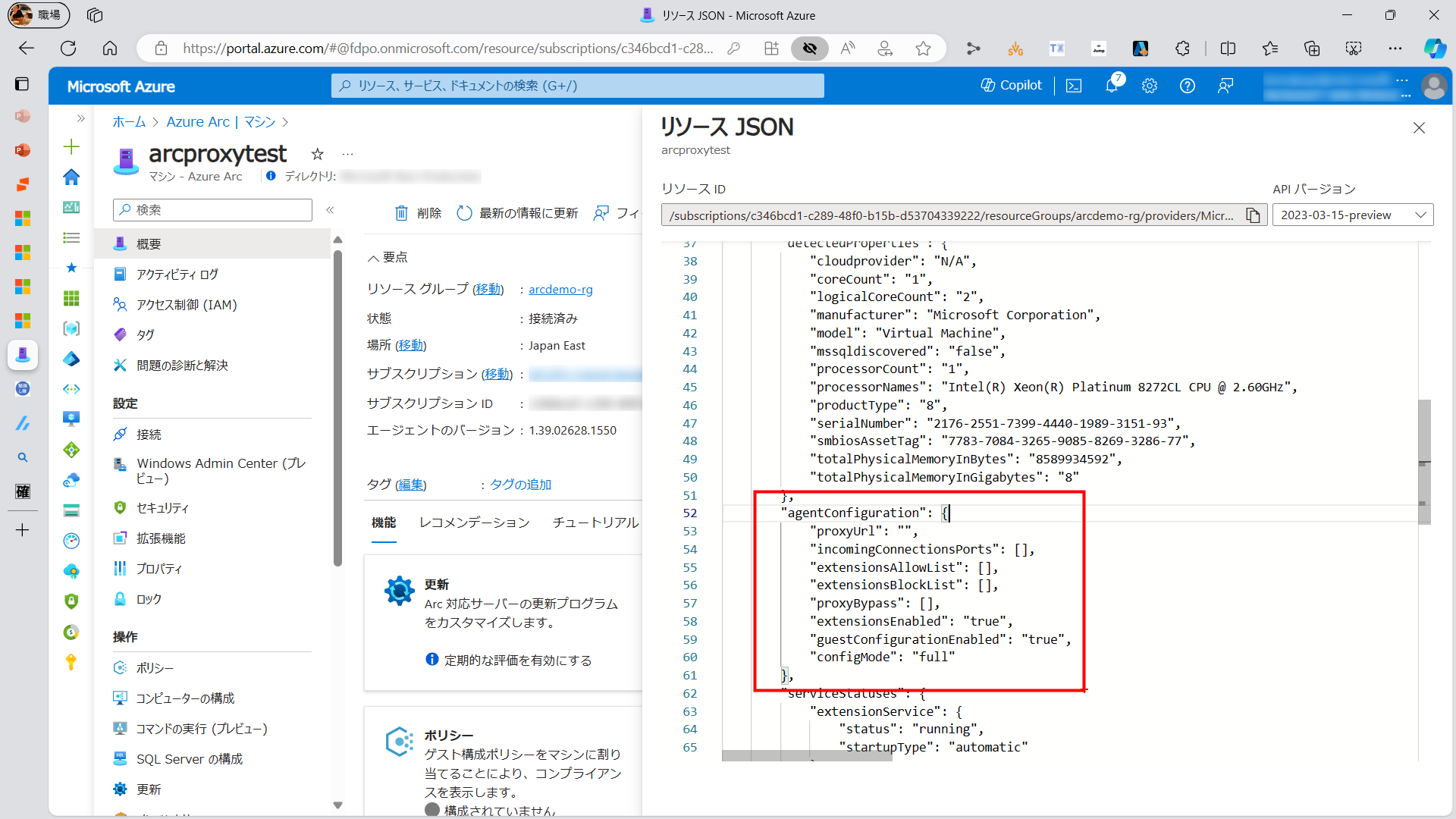Open タグ menu item

point(213,334)
